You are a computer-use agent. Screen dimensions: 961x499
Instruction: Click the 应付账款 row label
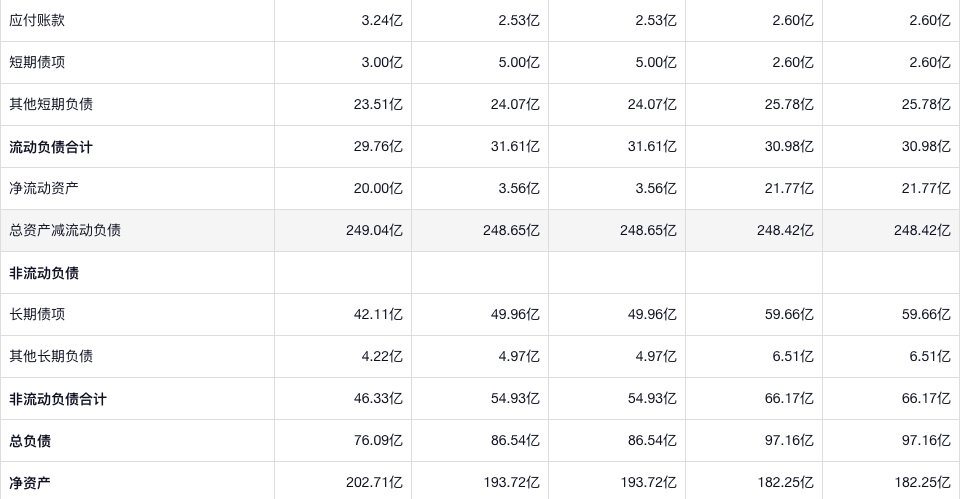[38, 20]
